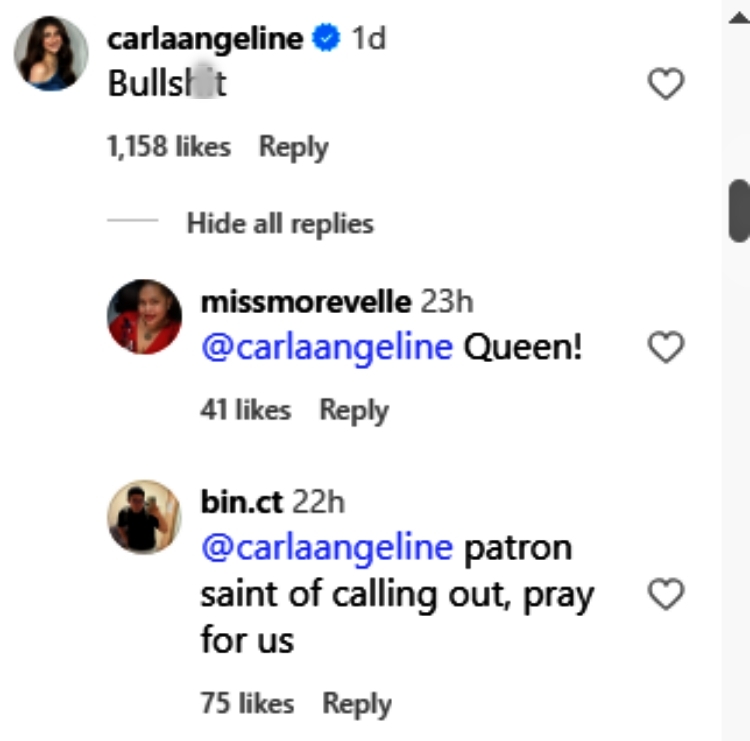Open carlaangeline's profile picture
750x741 pixels.
pos(50,53)
